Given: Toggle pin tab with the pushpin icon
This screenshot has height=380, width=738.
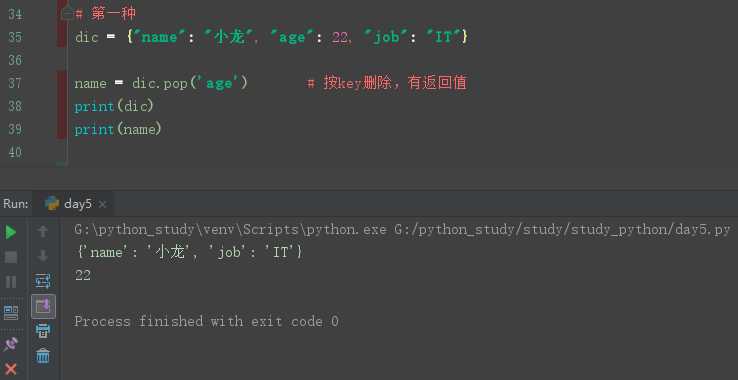Looking at the screenshot, I should tap(10, 344).
